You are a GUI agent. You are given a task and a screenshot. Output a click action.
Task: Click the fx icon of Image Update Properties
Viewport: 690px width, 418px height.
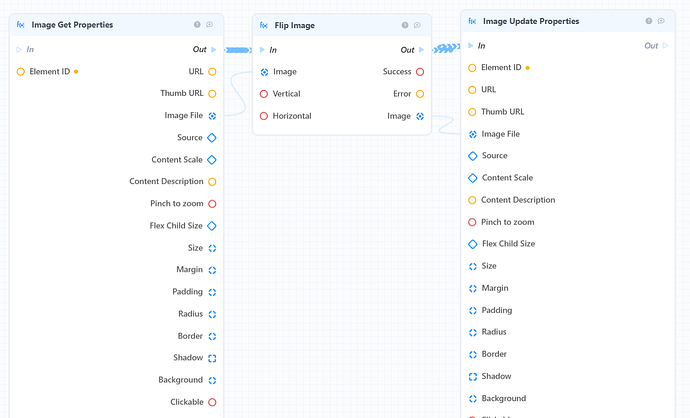coord(472,21)
